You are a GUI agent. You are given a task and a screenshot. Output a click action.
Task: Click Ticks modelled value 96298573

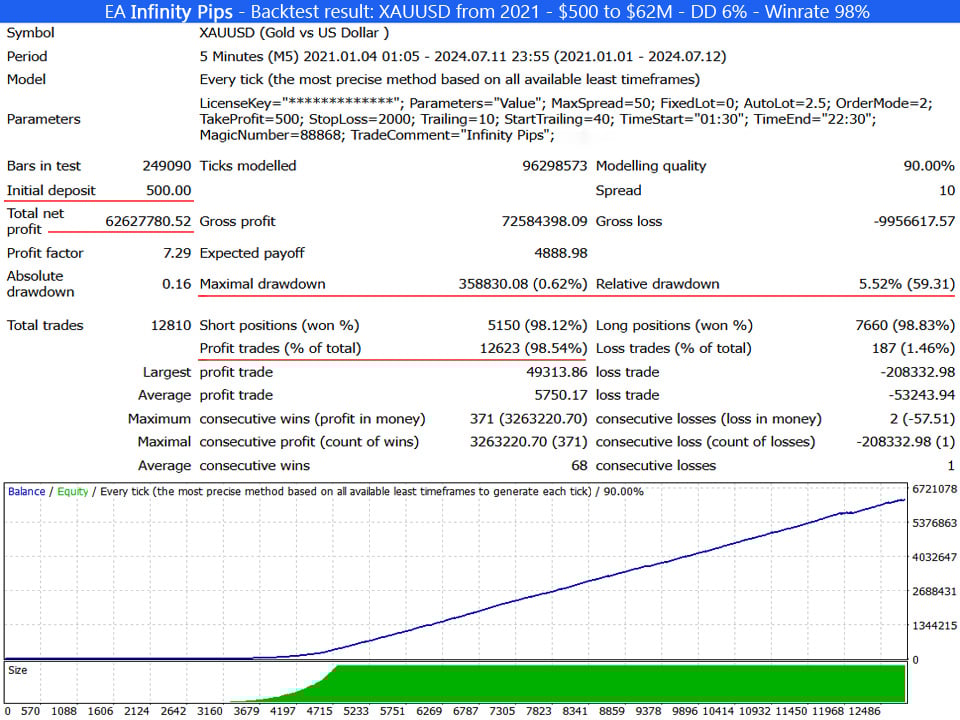[x=554, y=166]
